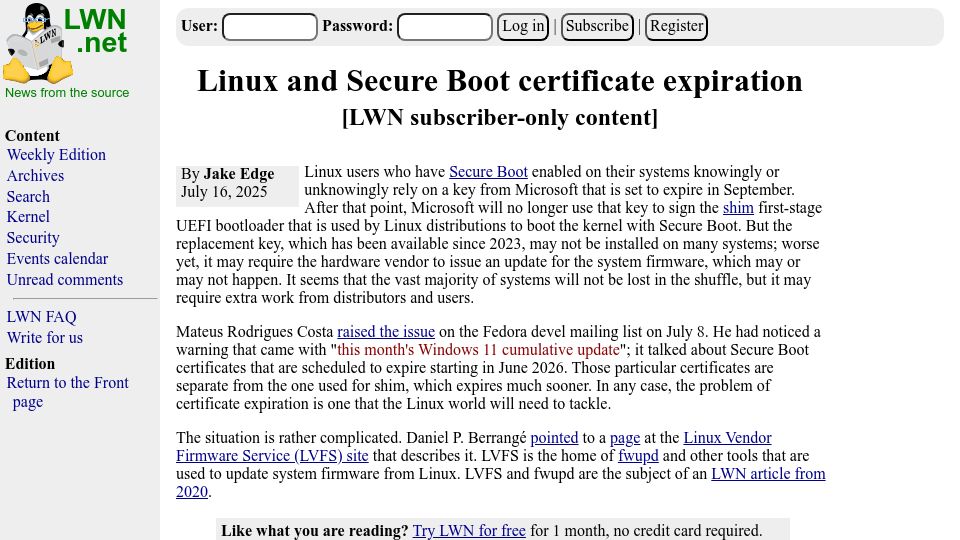The height and width of the screenshot is (540, 960).
Task: Click the 'Jake Edge' author name
Action: (239, 174)
